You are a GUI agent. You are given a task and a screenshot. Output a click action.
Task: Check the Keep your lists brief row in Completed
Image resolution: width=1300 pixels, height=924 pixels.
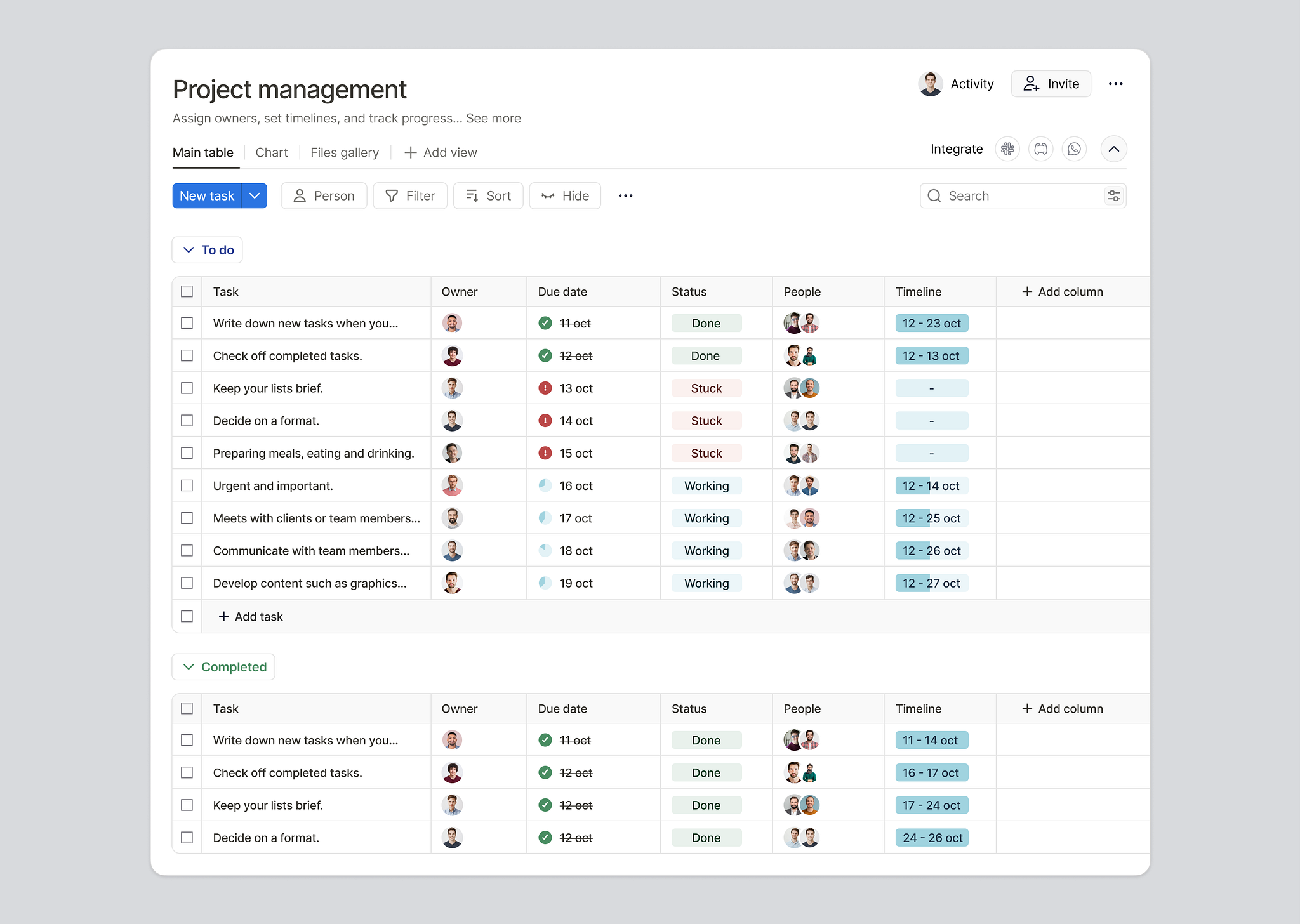187,805
